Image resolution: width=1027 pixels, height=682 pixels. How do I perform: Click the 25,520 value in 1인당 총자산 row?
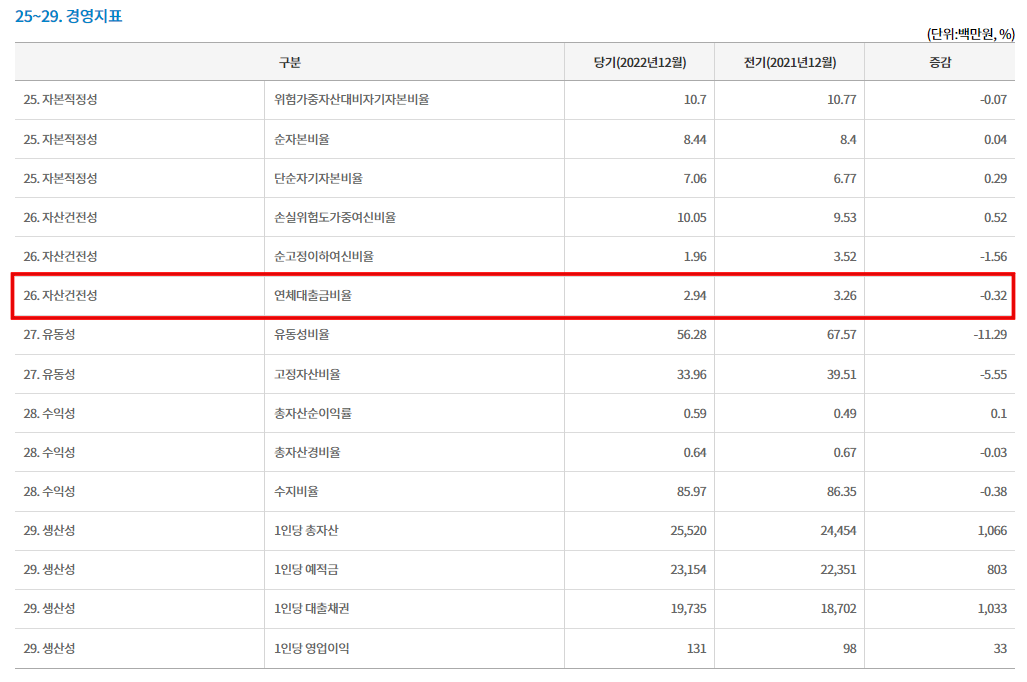(x=688, y=531)
